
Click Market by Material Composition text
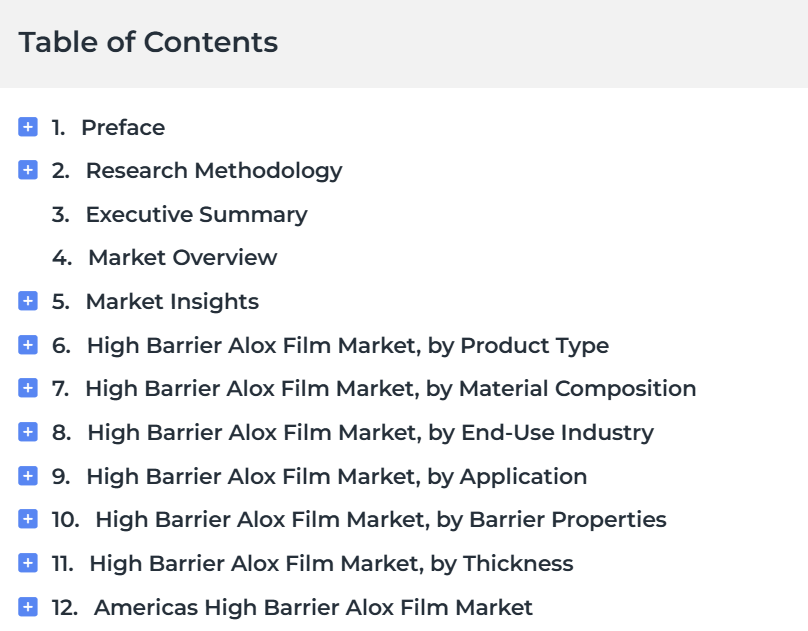click(391, 389)
